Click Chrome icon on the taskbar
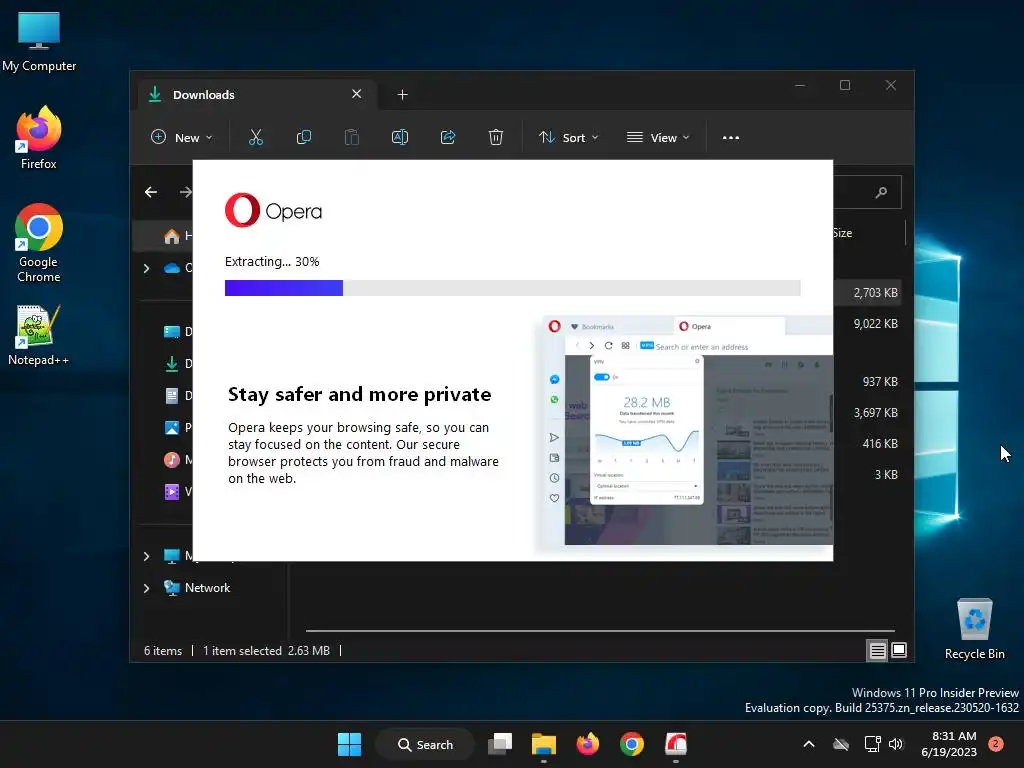The image size is (1024, 768). (x=632, y=744)
